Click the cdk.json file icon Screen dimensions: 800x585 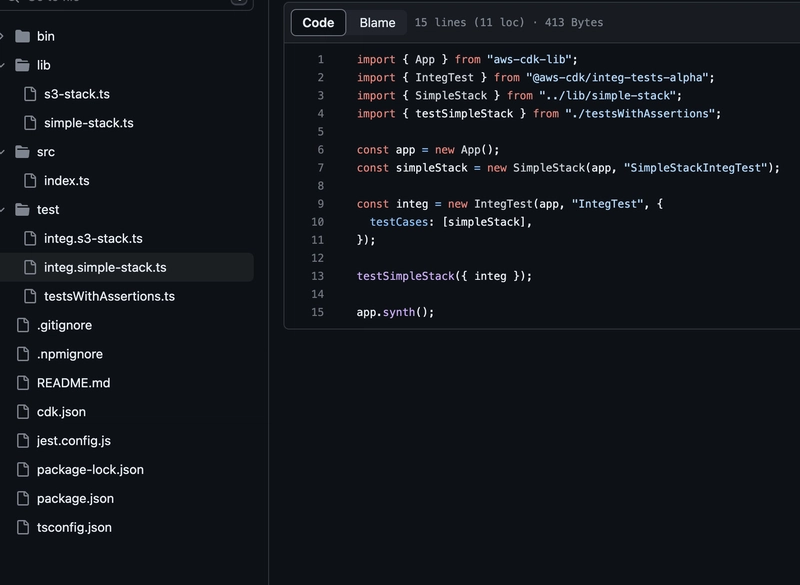23,412
